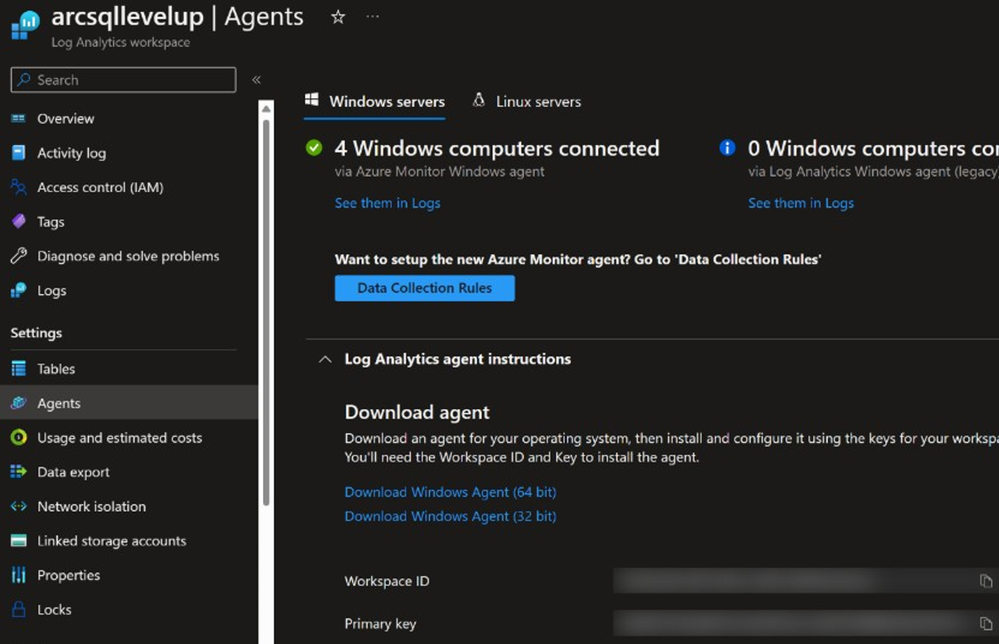The image size is (999, 644).
Task: Click the Properties bars icon
Action: tap(18, 575)
